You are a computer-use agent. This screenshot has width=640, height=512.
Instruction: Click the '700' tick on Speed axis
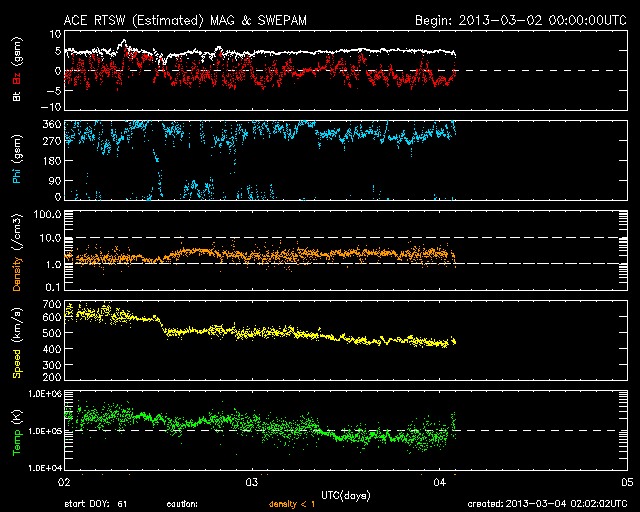pyautogui.click(x=51, y=304)
